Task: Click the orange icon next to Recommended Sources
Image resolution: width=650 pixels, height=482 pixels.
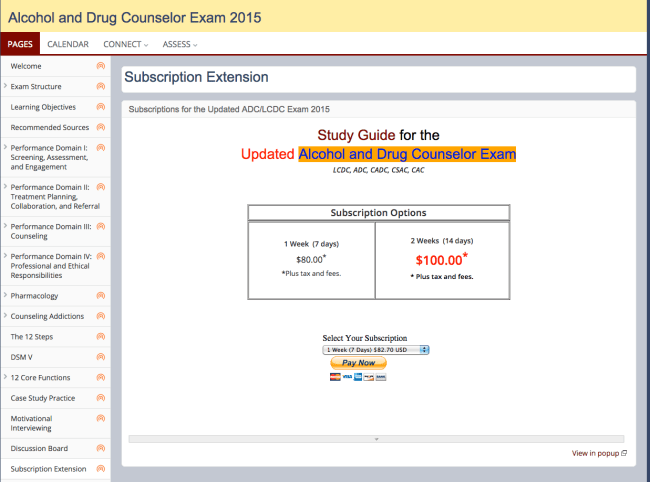Action: pos(100,127)
